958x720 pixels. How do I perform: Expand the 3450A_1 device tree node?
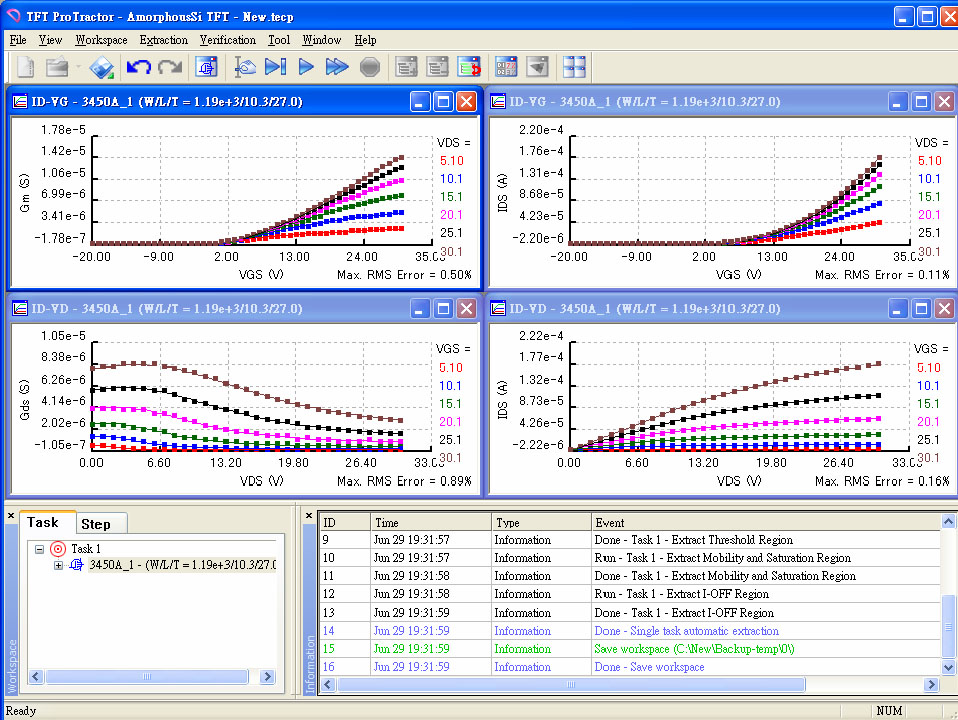coord(58,566)
